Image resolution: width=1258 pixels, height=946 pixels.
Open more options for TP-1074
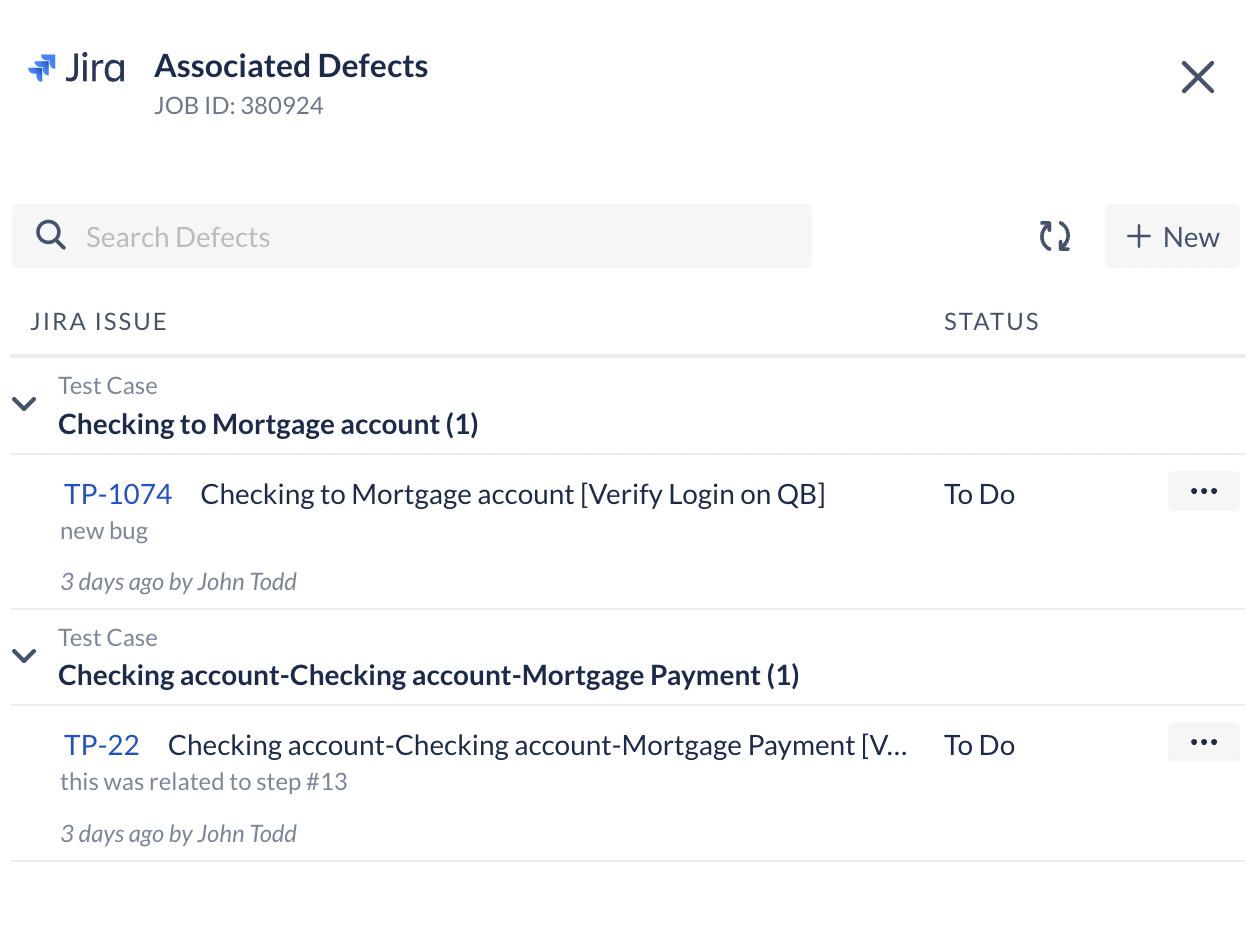pos(1204,491)
